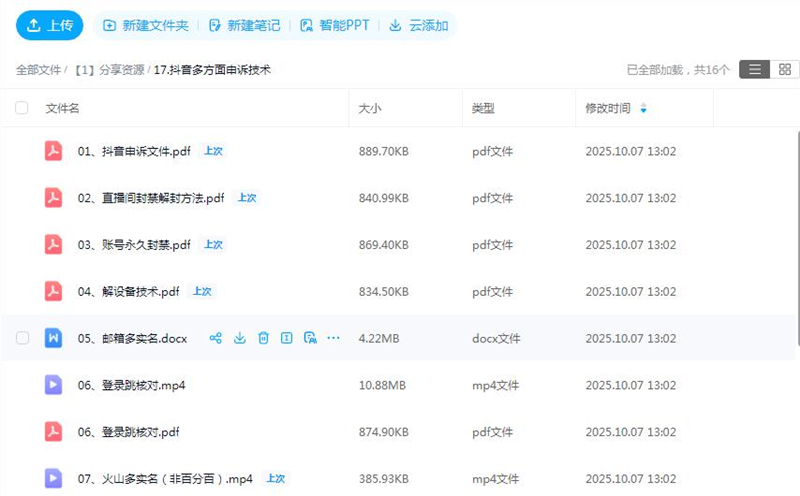Click PDF icon of 03、账号永久封禁.pdf

(54, 244)
